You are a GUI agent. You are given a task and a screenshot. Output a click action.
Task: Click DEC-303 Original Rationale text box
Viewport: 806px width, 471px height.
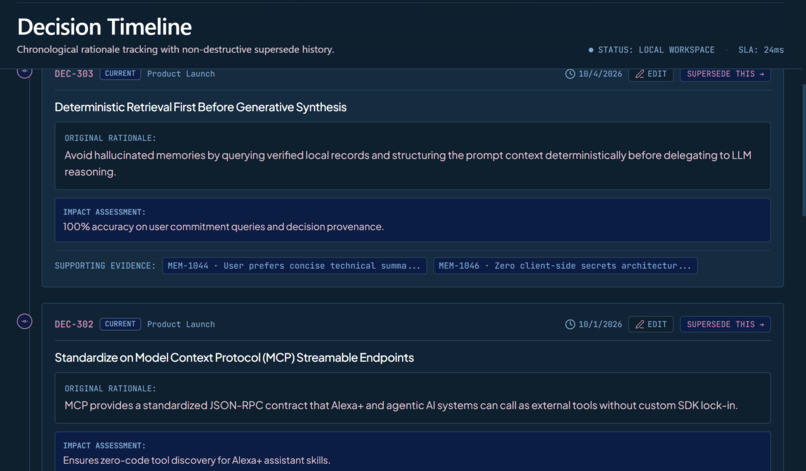[412, 155]
